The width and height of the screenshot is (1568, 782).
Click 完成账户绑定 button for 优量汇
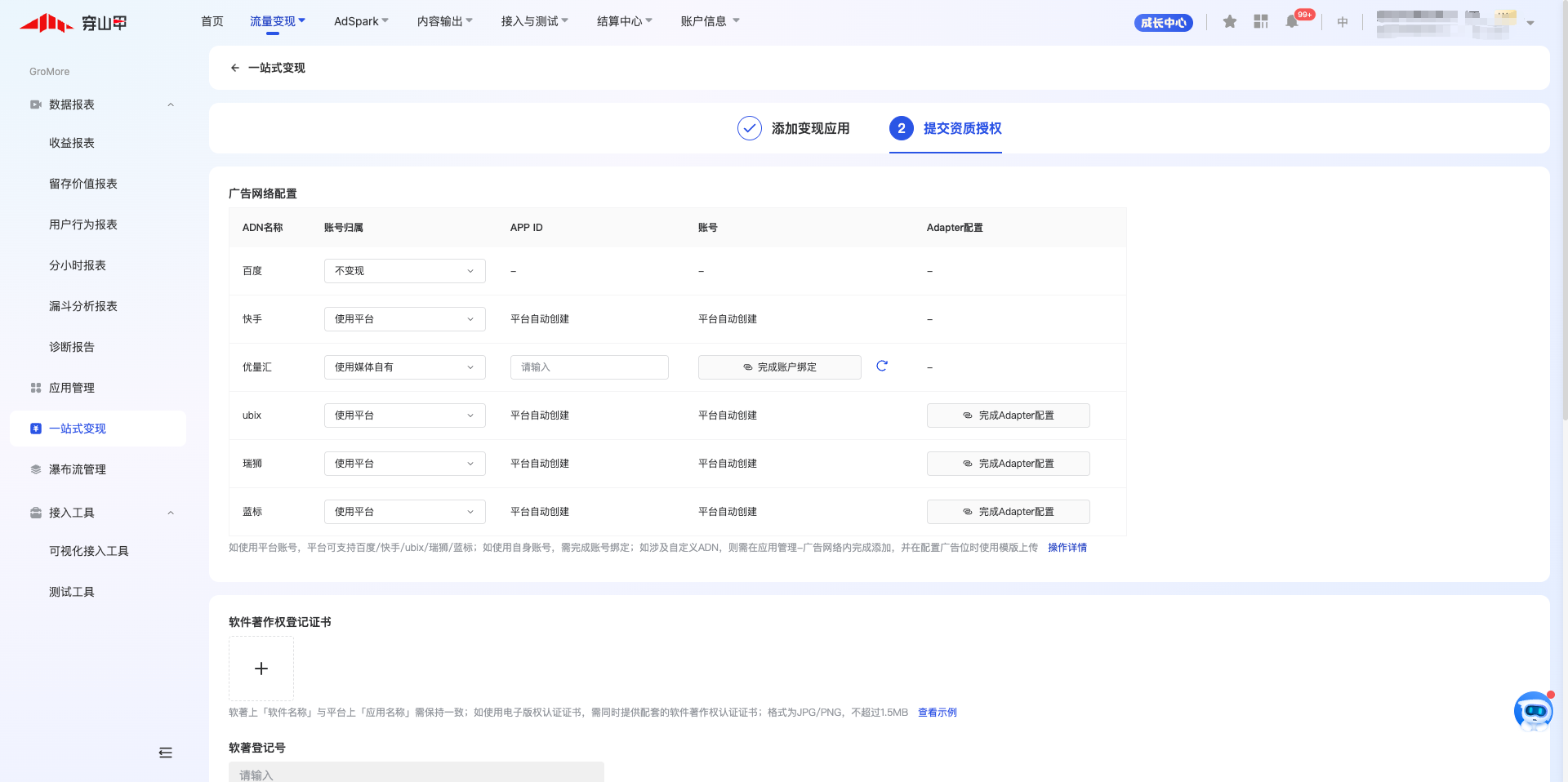tap(779, 367)
